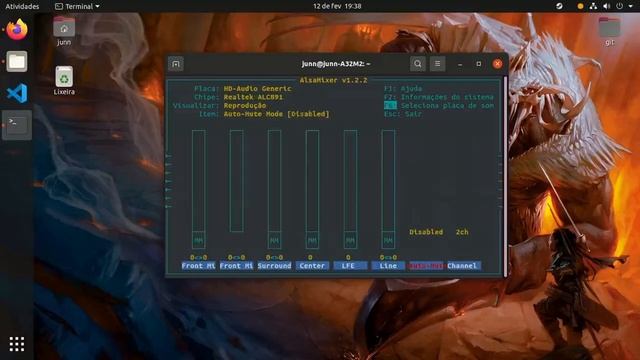Select the LFE channel label
640x360 pixels.
[x=350, y=266]
